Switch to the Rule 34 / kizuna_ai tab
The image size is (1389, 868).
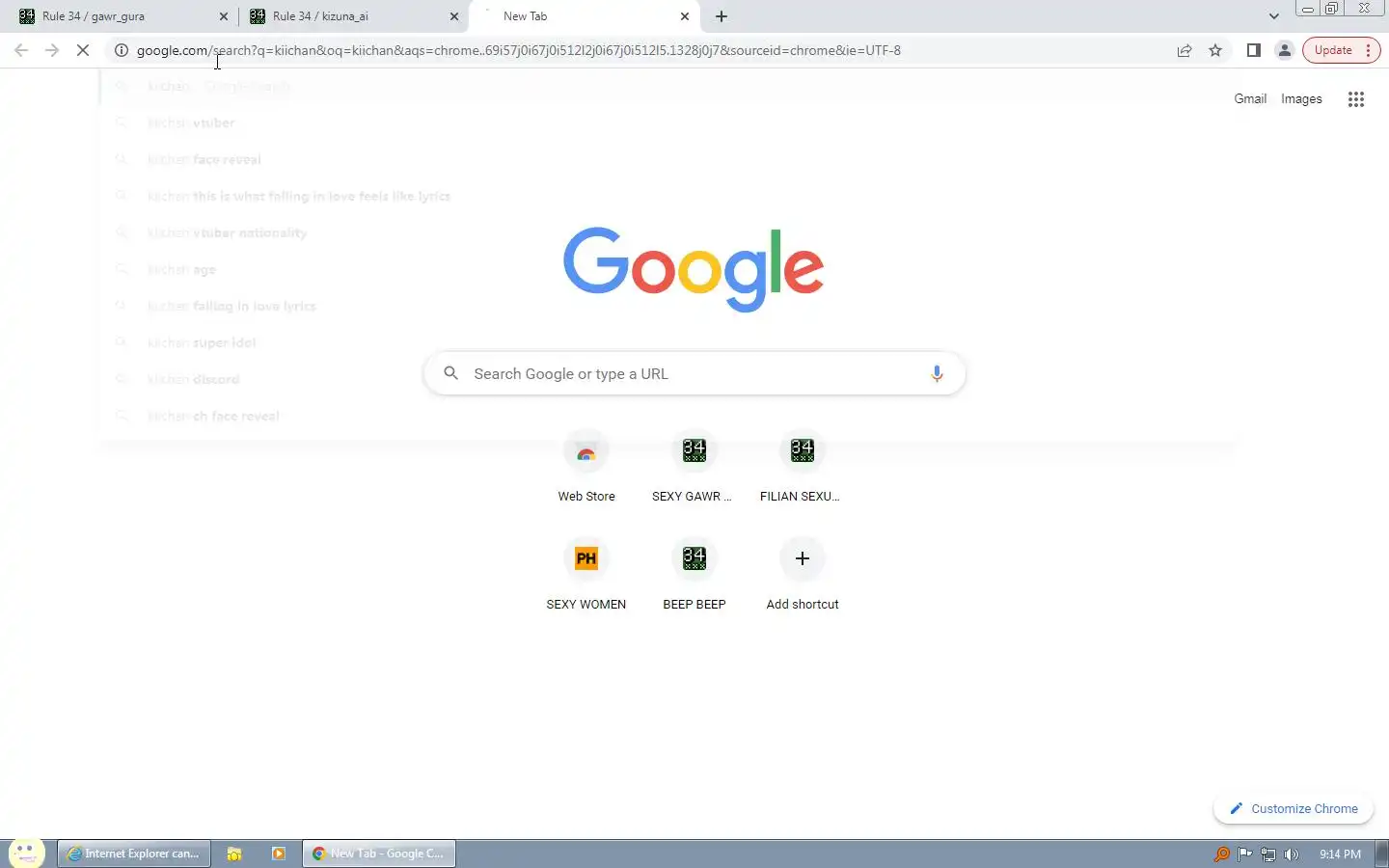tap(352, 16)
